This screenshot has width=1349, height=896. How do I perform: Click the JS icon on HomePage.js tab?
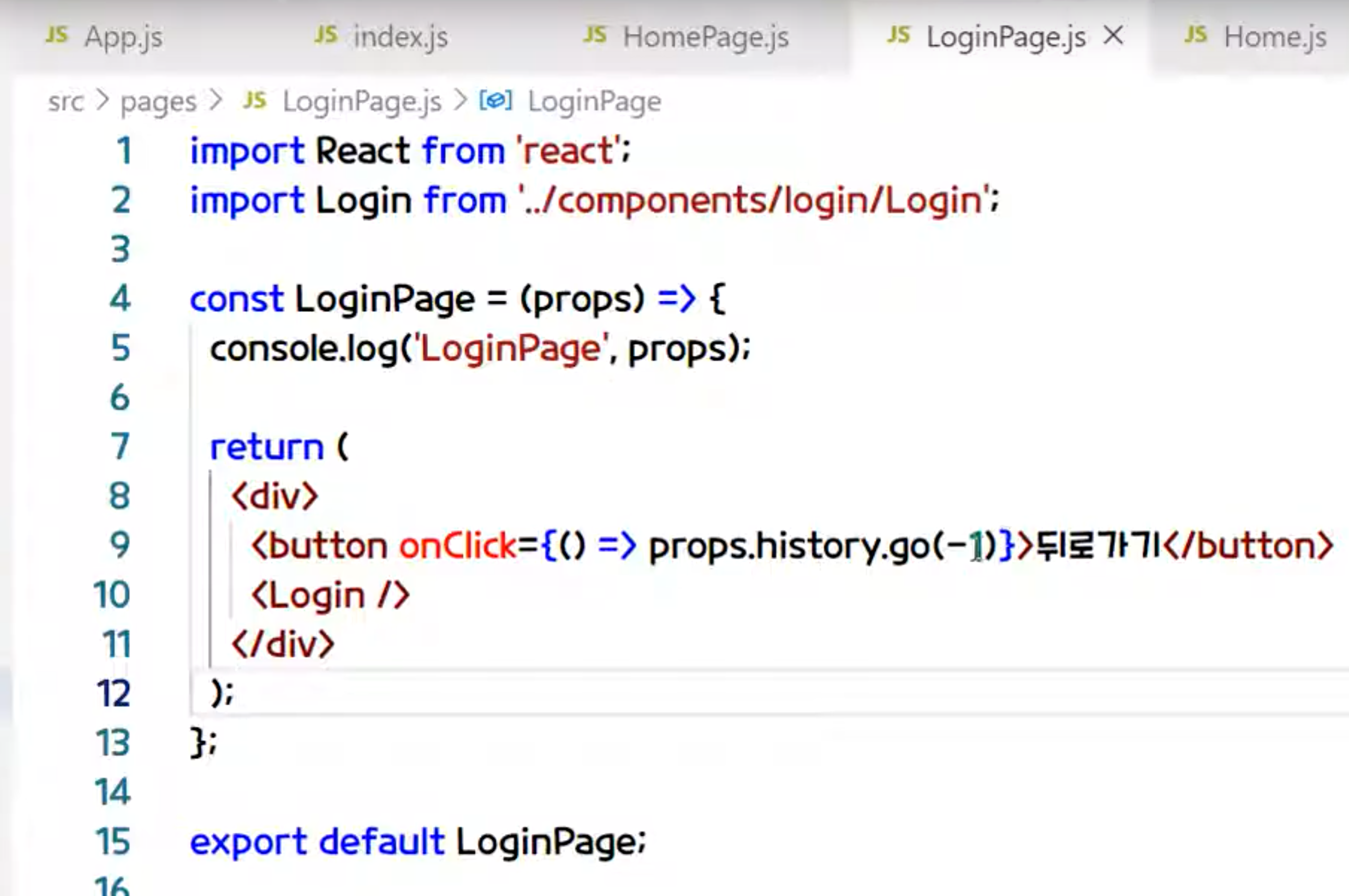point(595,35)
